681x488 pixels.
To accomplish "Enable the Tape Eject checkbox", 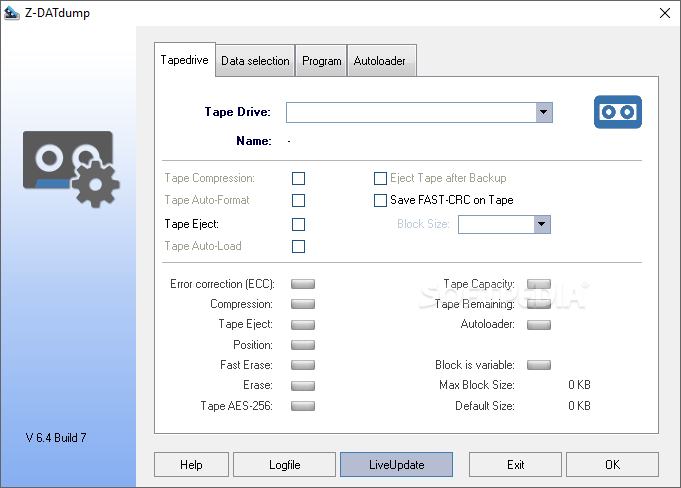I will [298, 224].
